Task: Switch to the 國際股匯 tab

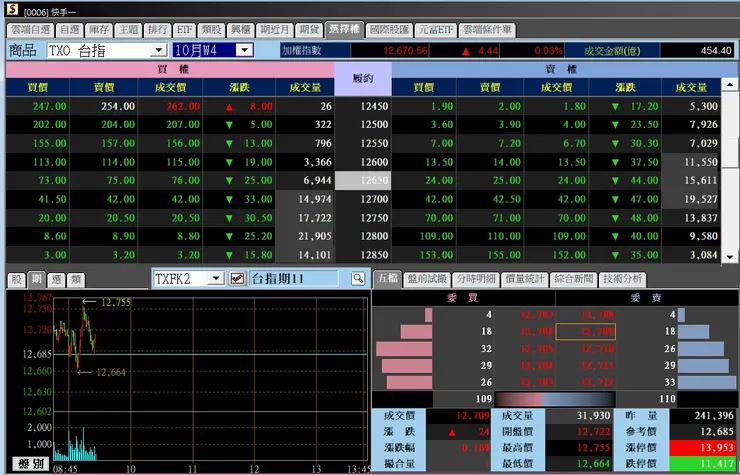Action: [x=389, y=30]
